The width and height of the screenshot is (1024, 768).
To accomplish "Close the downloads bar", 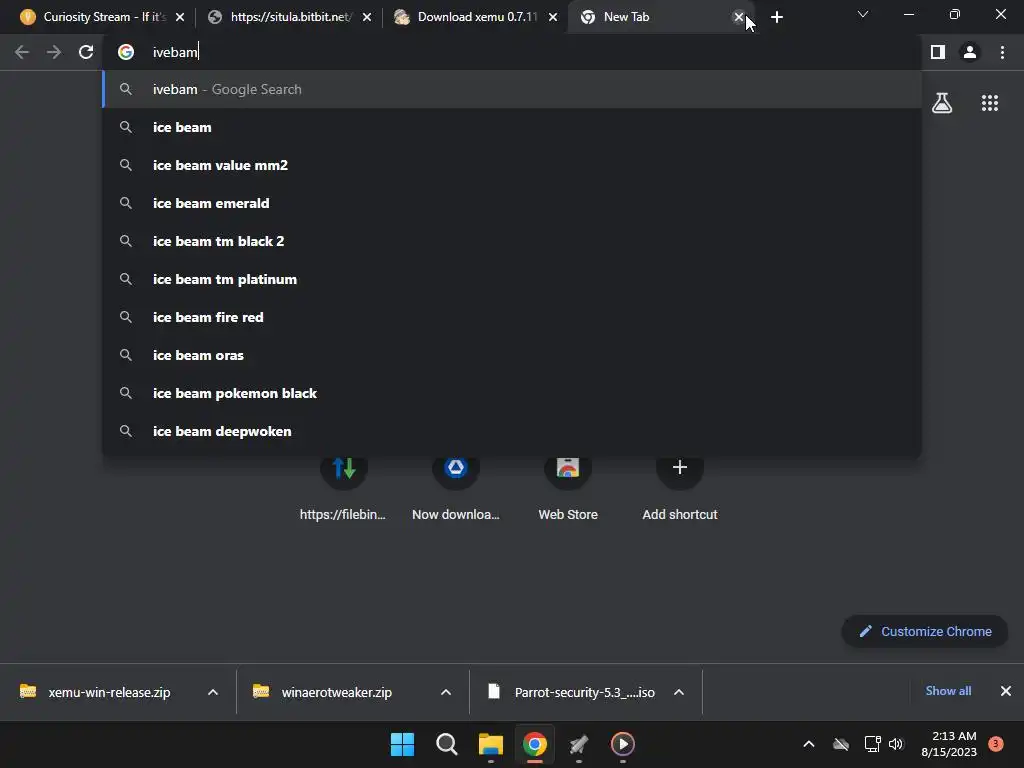I will [x=1006, y=691].
